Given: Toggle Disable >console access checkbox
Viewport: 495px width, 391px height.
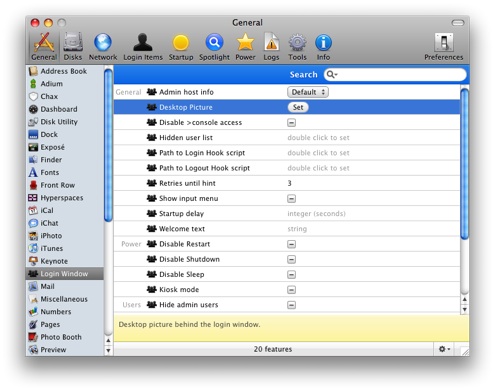Looking at the screenshot, I should [291, 123].
